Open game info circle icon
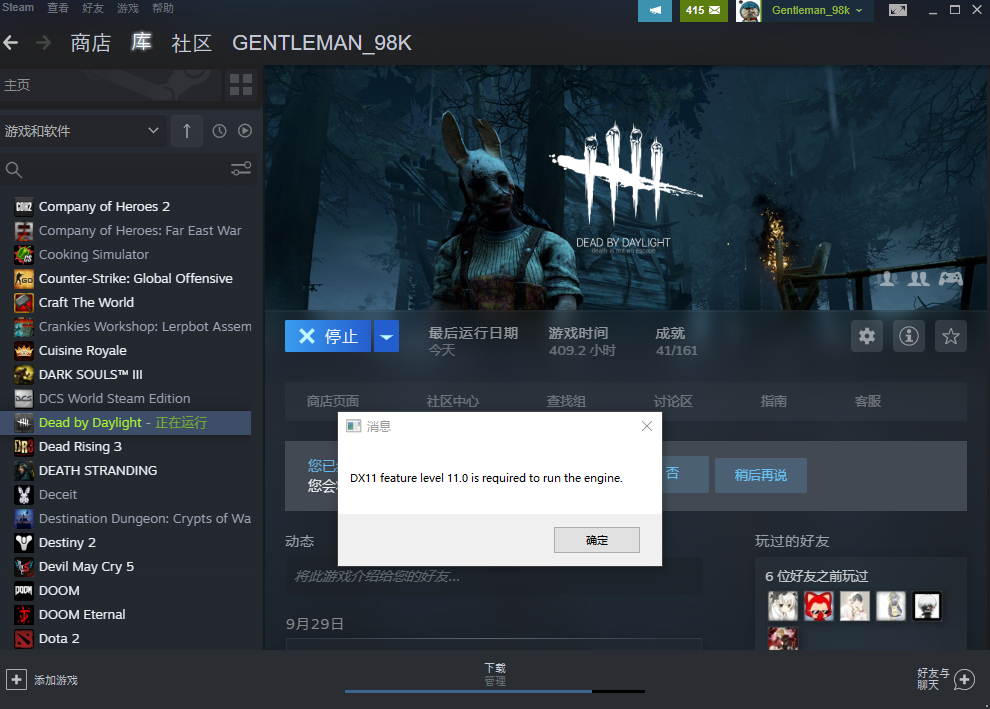The height and width of the screenshot is (709, 990). pos(909,336)
